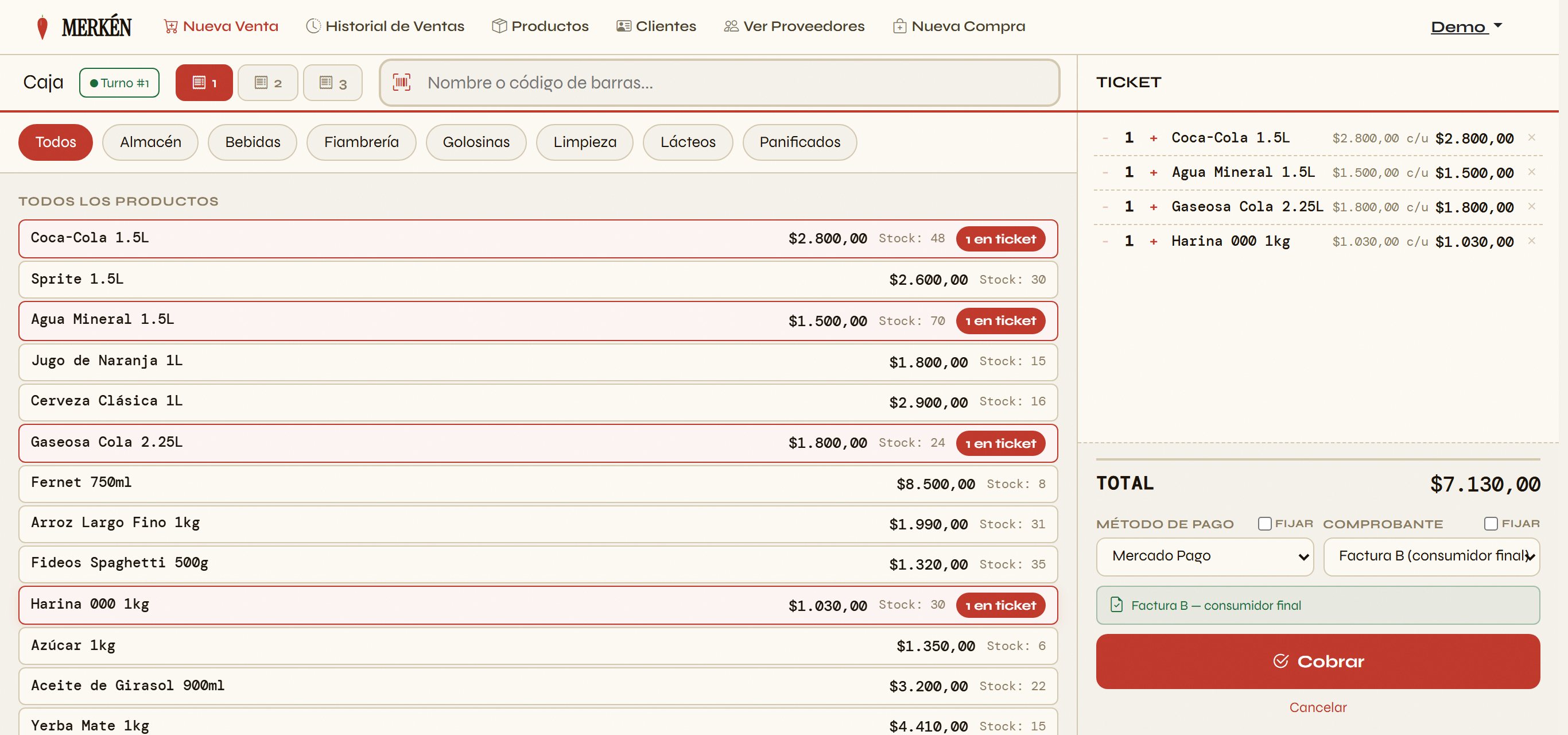Click the Cobrar button
Screen dimensions: 1568x735
pyautogui.click(x=1318, y=661)
